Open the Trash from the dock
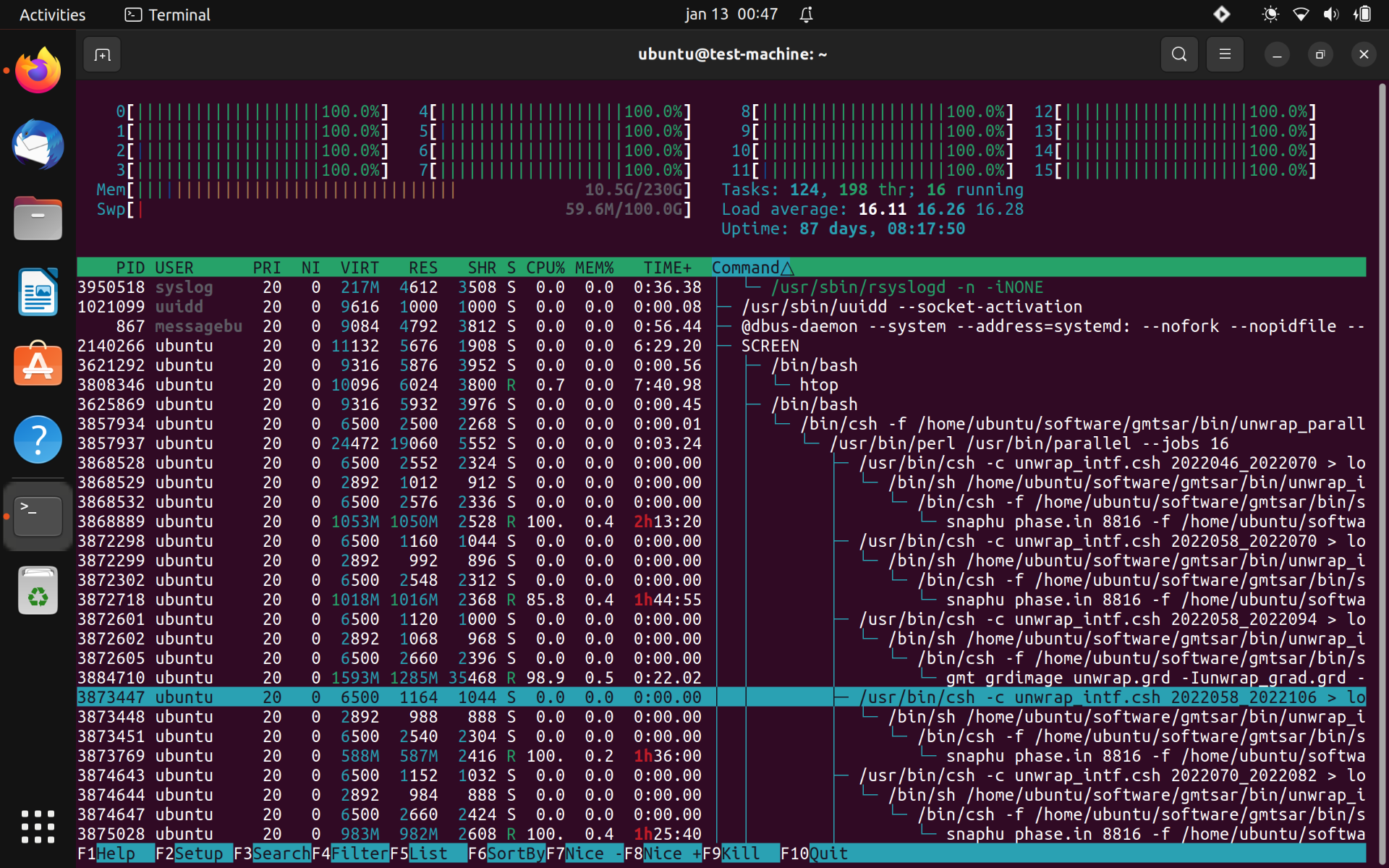 pos(37,590)
